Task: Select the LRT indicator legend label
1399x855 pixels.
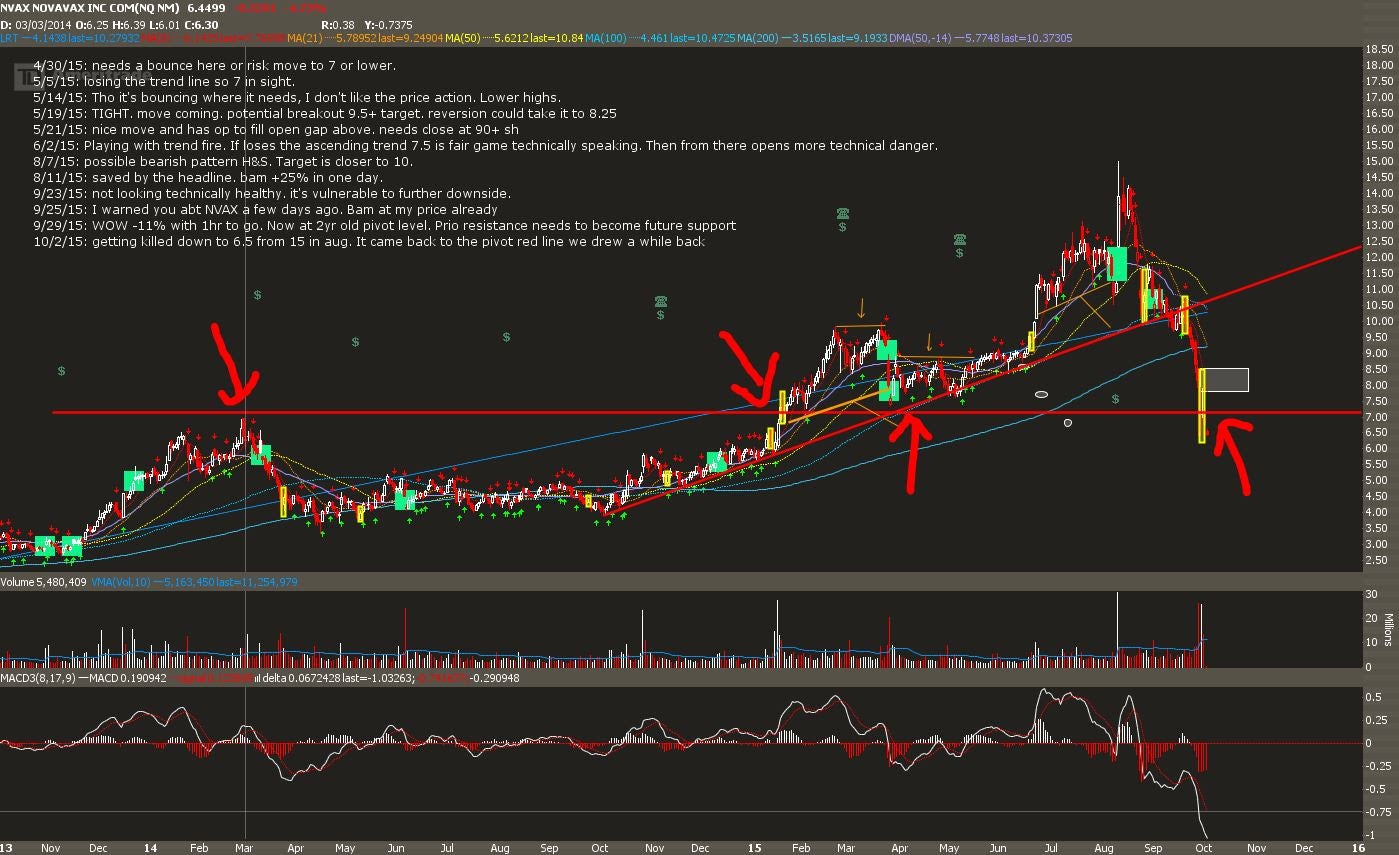Action: coord(70,37)
